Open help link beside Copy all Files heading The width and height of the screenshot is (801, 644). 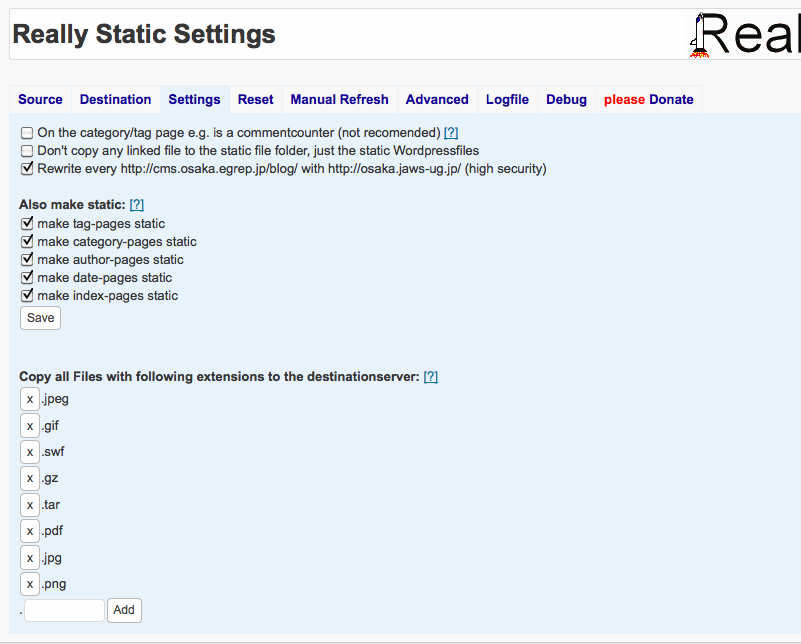(431, 377)
